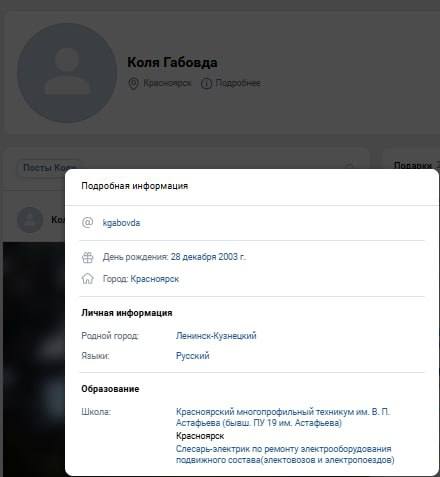Viewport: 440px width, 477px height.
Task: Open the Красноярский многопрофильный техникум school link
Action: point(283,417)
